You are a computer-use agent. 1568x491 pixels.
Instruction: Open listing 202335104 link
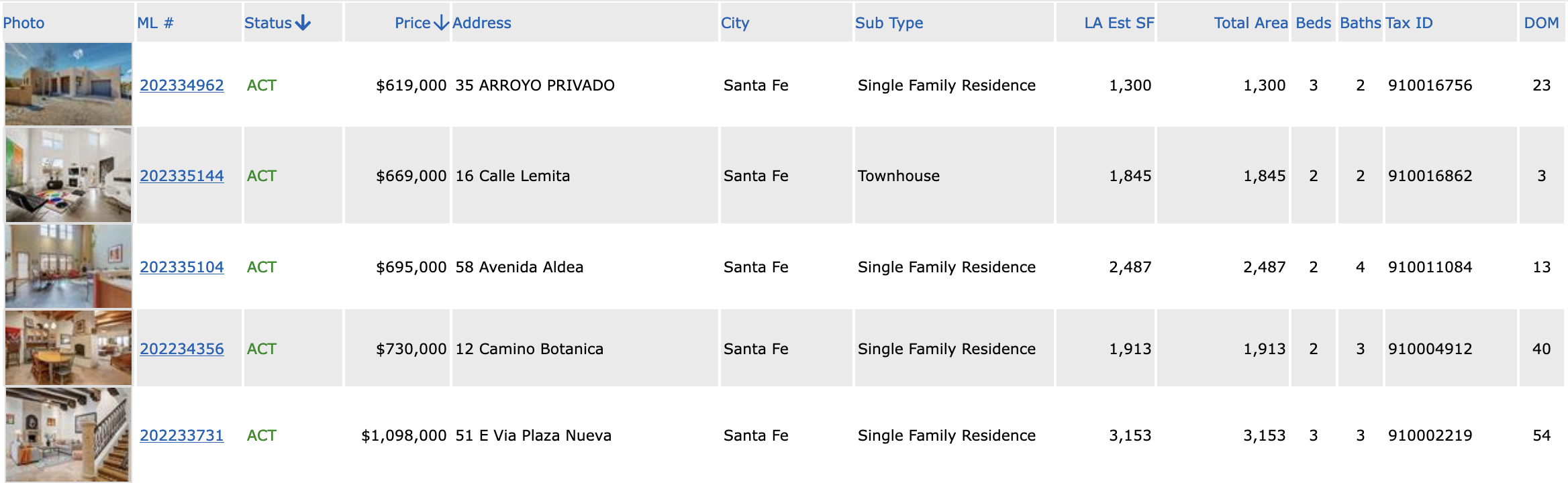coord(182,267)
